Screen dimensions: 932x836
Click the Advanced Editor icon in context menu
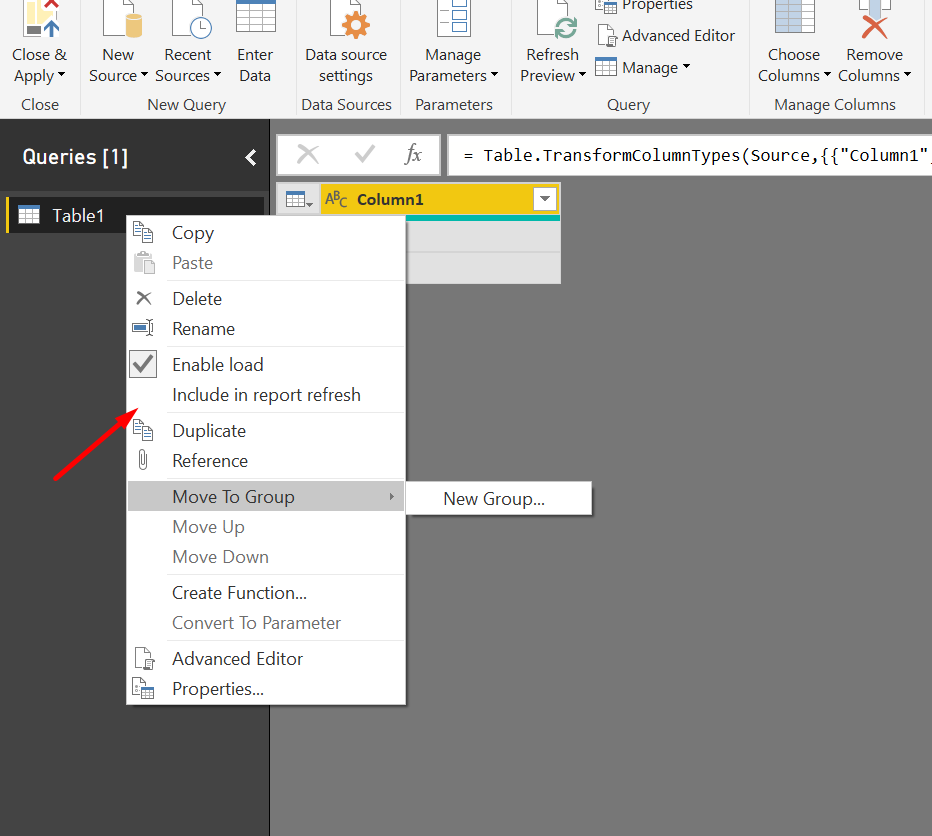click(144, 658)
